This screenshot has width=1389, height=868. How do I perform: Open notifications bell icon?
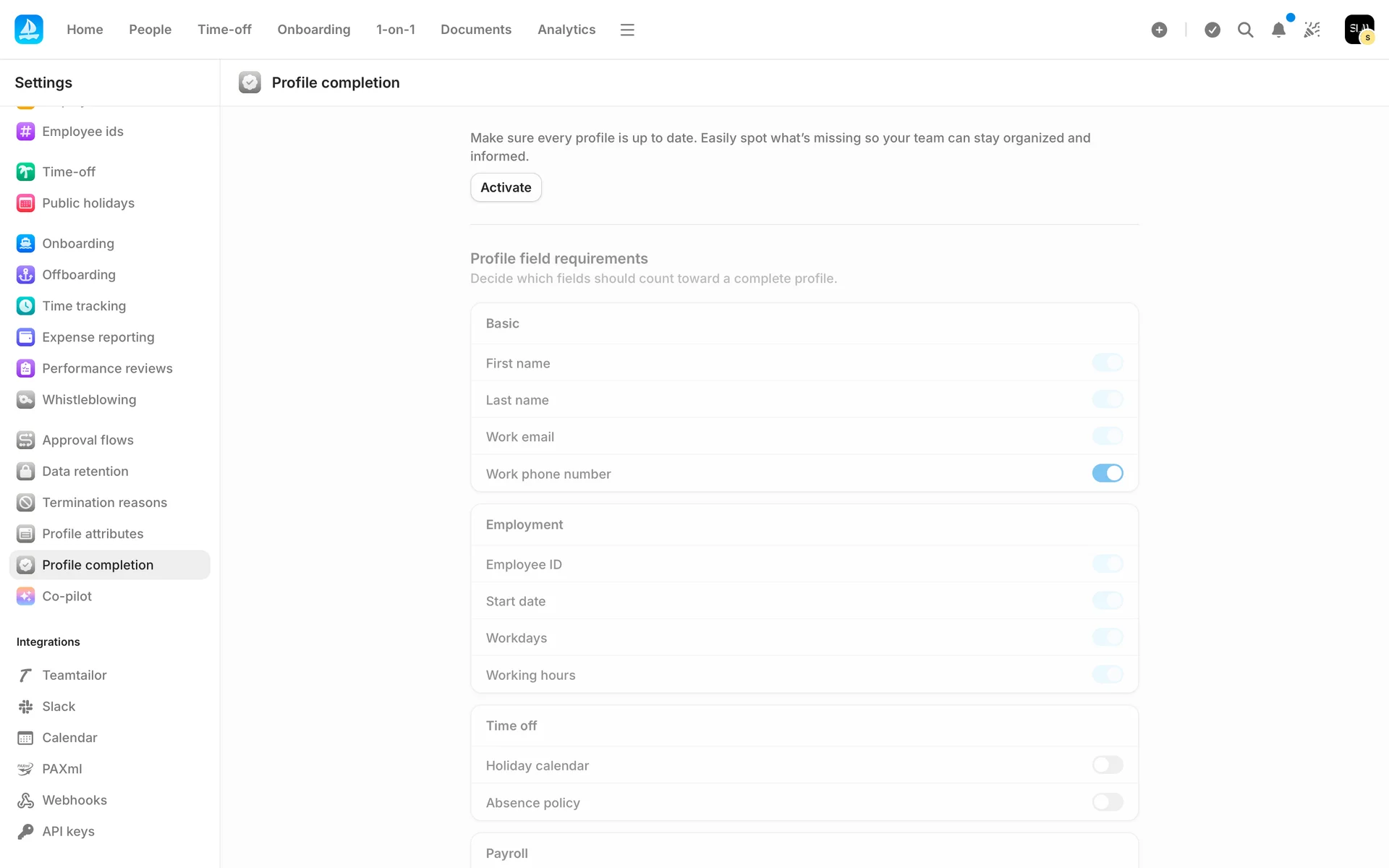[x=1278, y=30]
